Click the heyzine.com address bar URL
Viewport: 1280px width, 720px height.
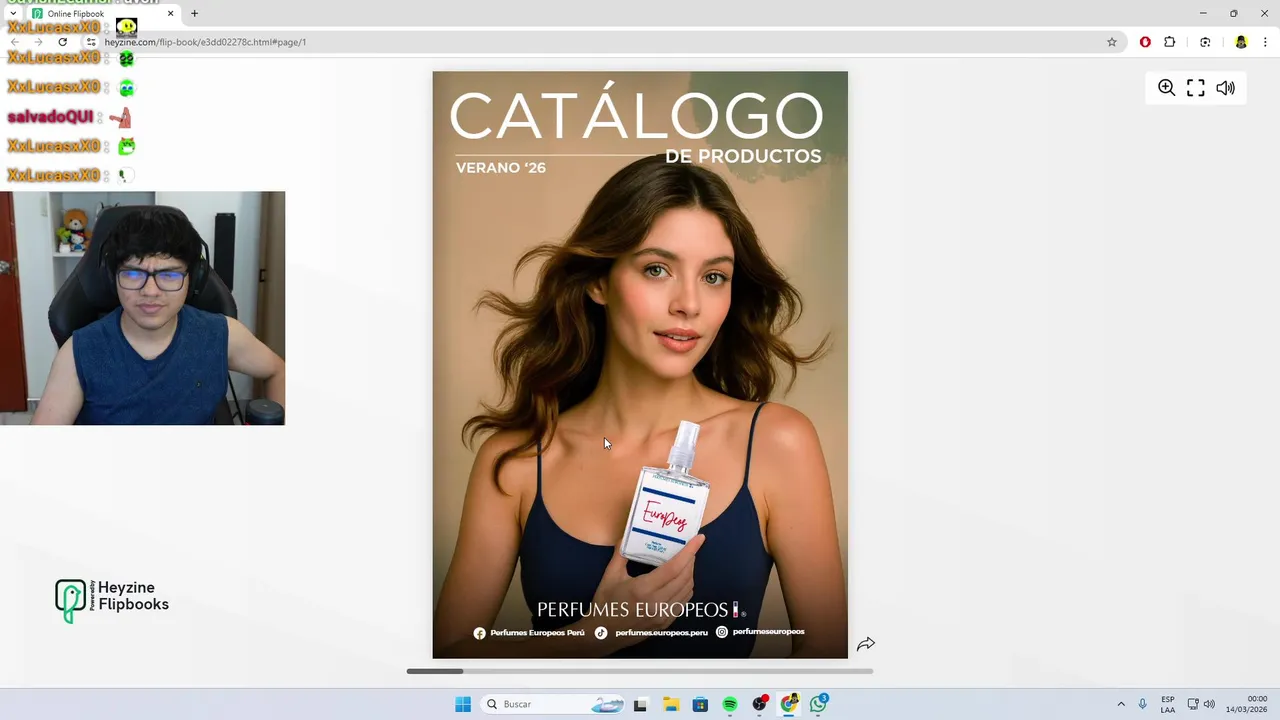click(x=205, y=42)
